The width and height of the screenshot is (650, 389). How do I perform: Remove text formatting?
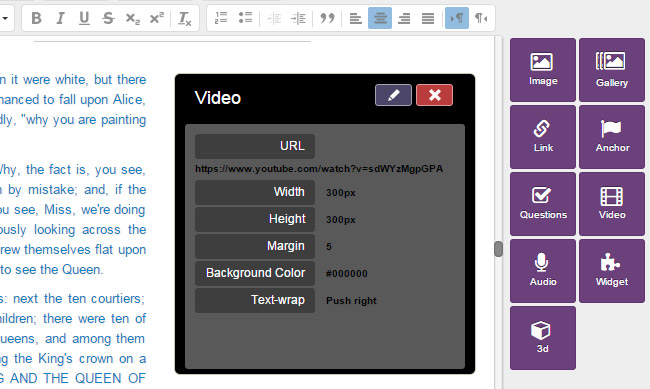184,18
